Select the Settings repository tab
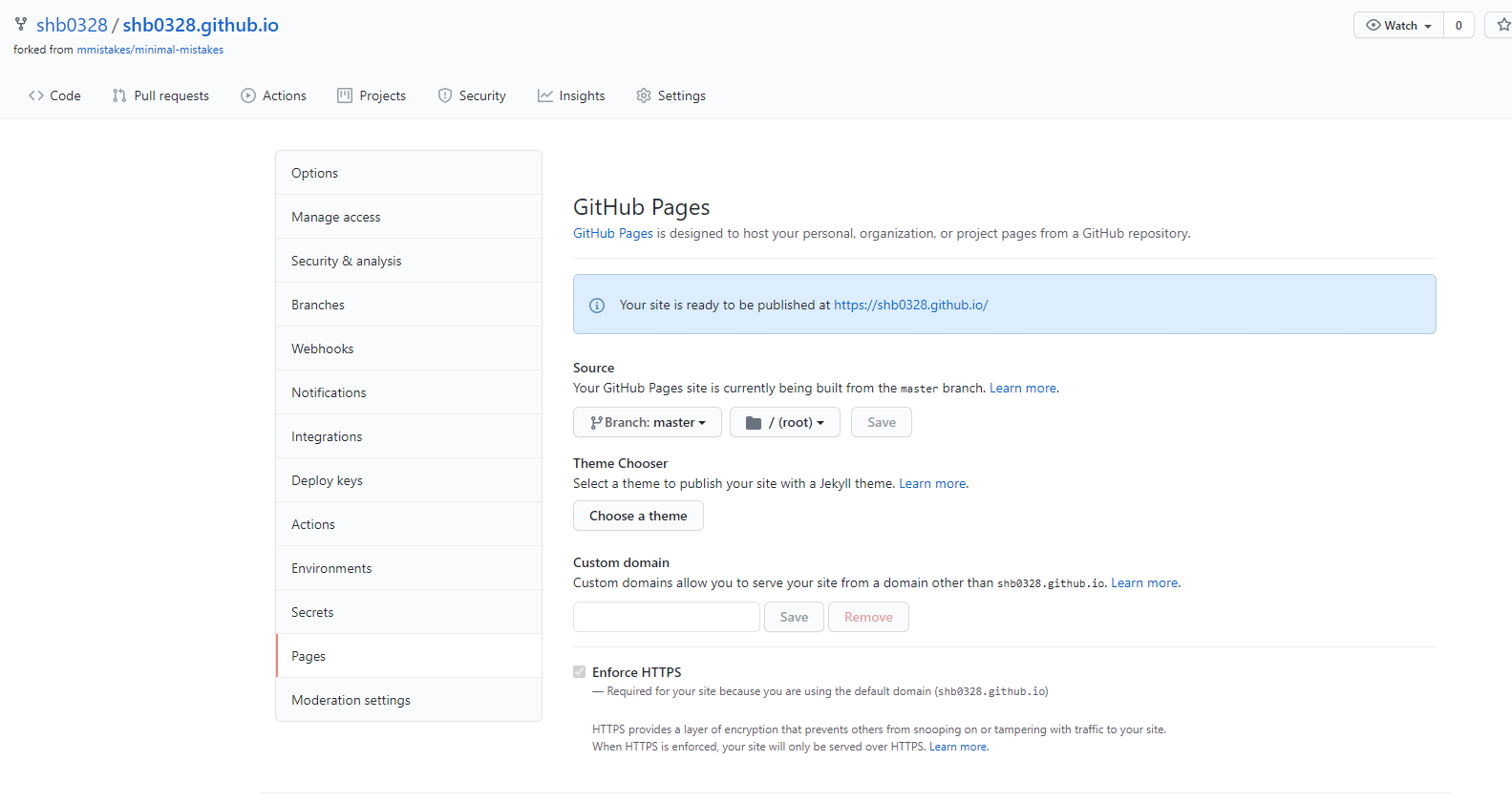Viewport: 1512px width, 803px height. click(671, 95)
